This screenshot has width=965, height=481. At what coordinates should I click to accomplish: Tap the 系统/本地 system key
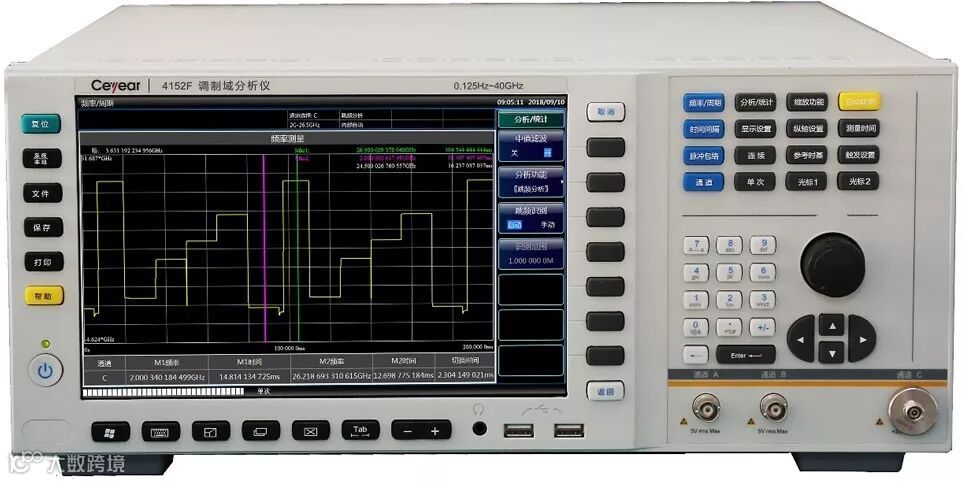[x=42, y=158]
